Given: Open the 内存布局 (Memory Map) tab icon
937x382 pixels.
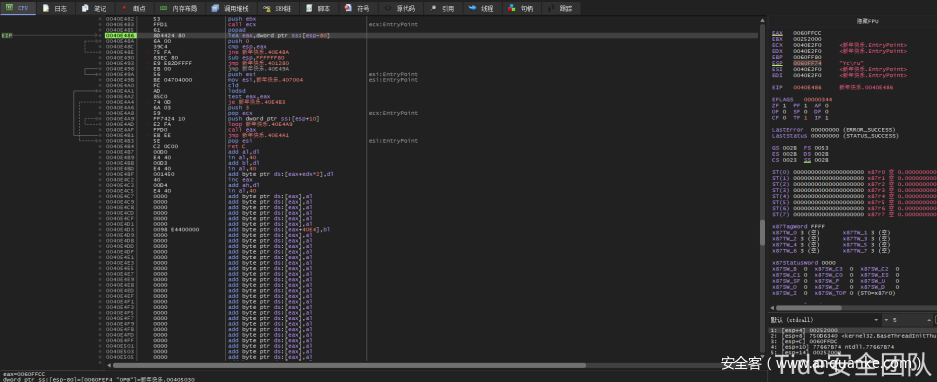Looking at the screenshot, I should [164, 8].
